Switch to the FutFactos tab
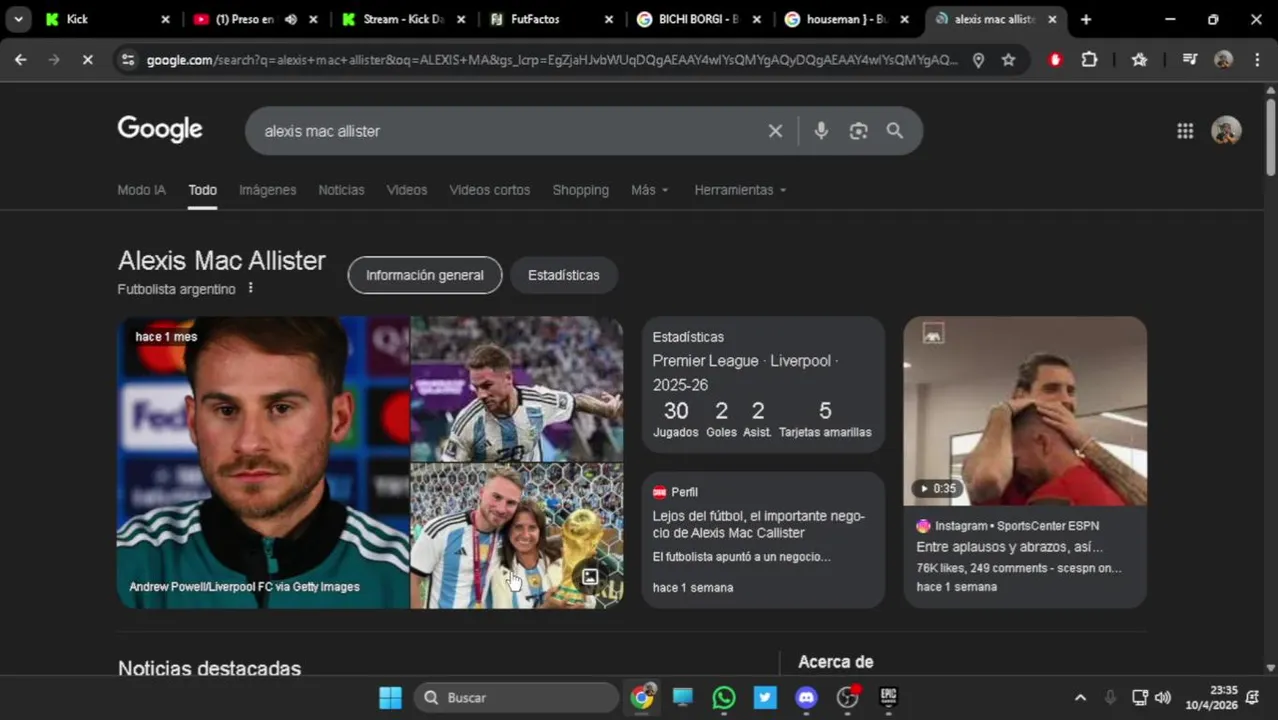 [550, 19]
